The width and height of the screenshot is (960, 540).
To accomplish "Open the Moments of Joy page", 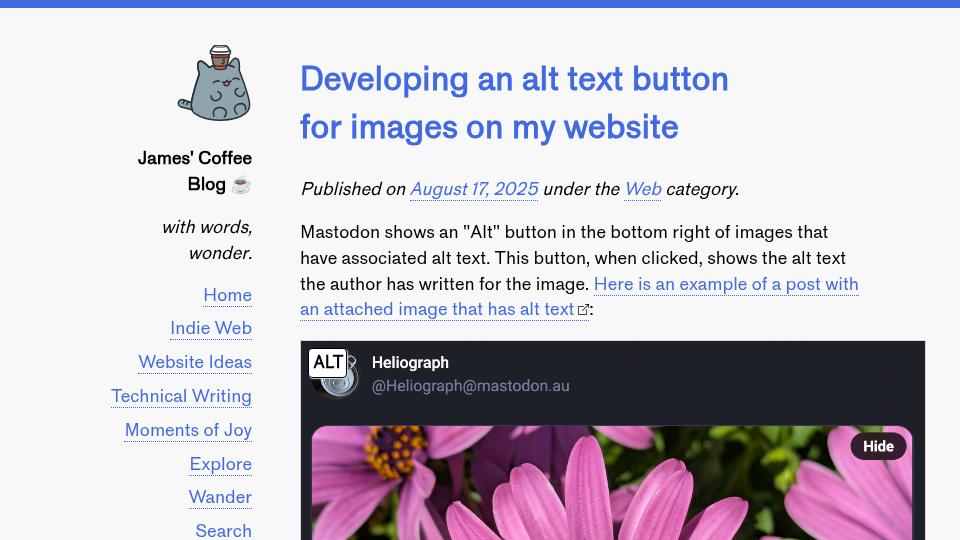I will 188,430.
